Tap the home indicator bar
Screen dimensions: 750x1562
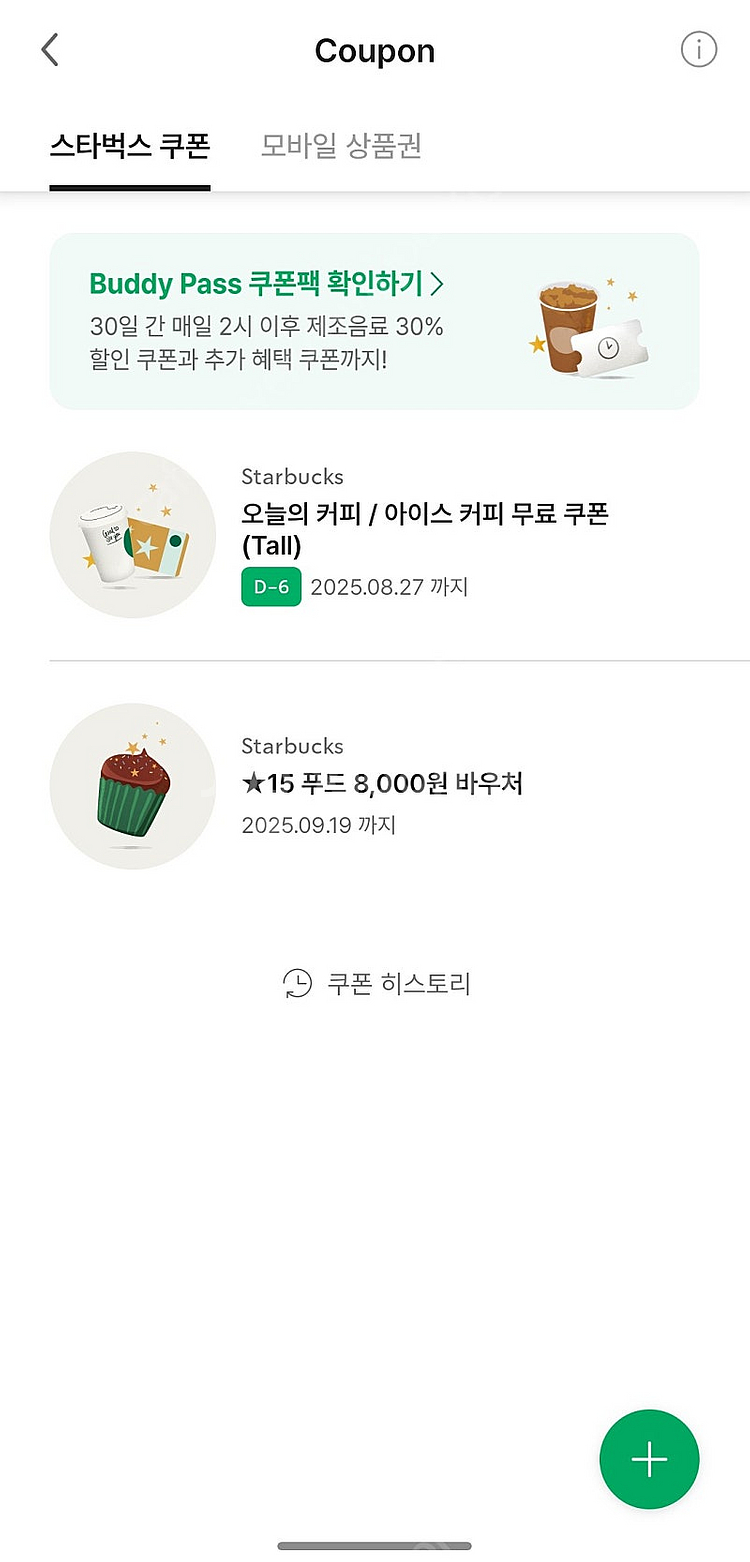pos(375,1546)
